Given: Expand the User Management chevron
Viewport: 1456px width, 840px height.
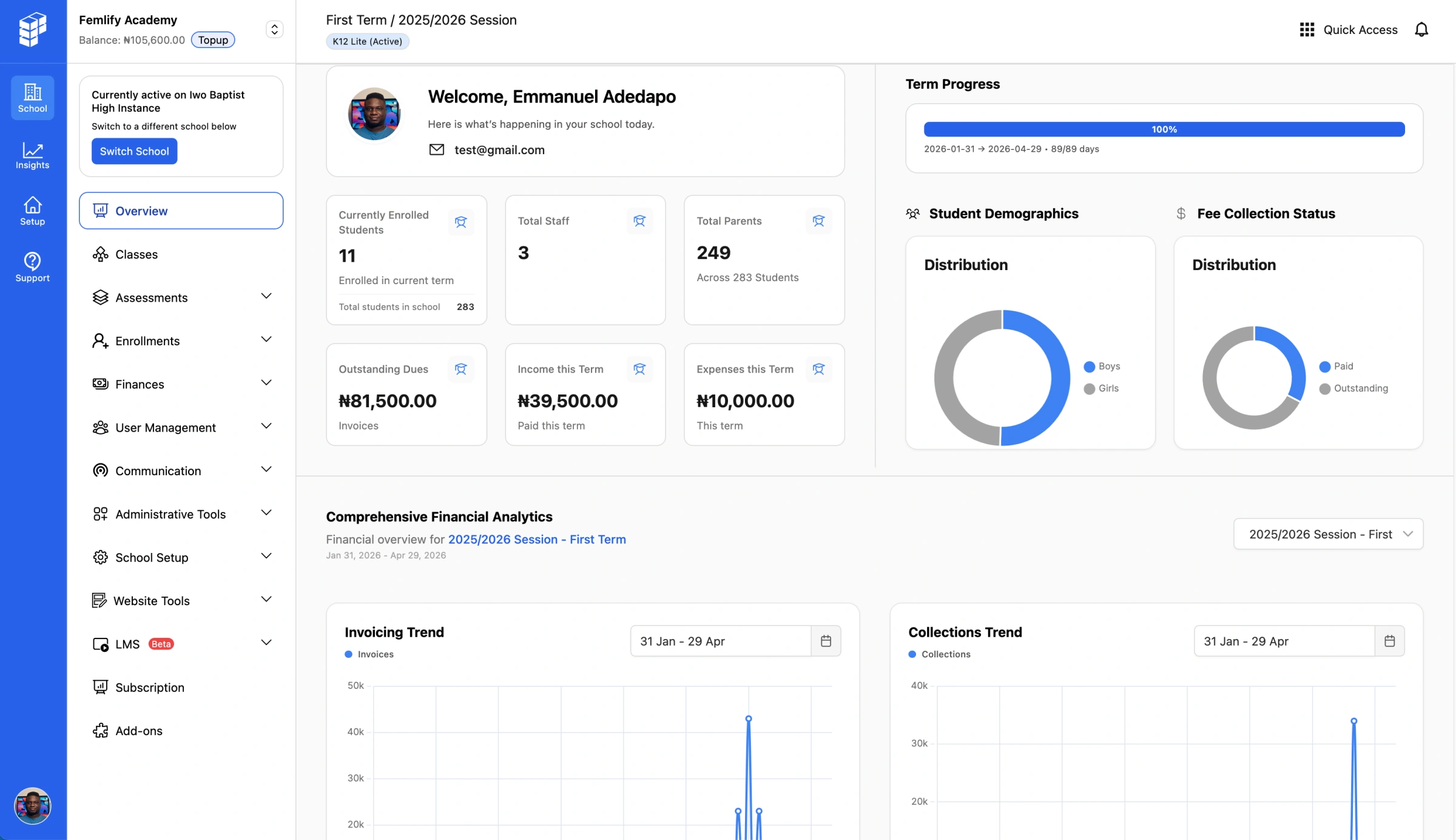Looking at the screenshot, I should [266, 426].
